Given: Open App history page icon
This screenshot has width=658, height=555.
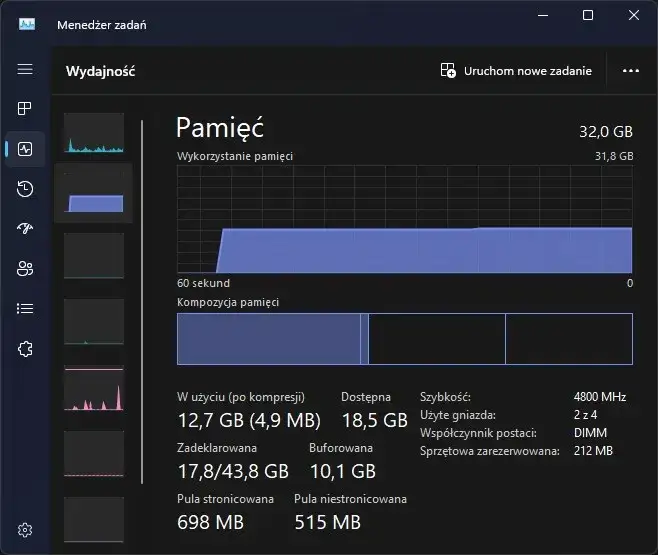Looking at the screenshot, I should point(25,189).
